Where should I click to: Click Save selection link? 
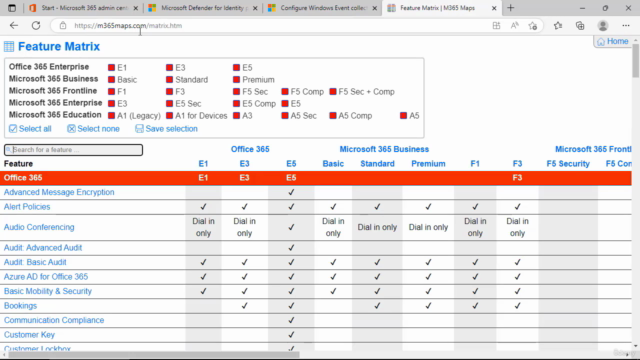pyautogui.click(x=167, y=129)
